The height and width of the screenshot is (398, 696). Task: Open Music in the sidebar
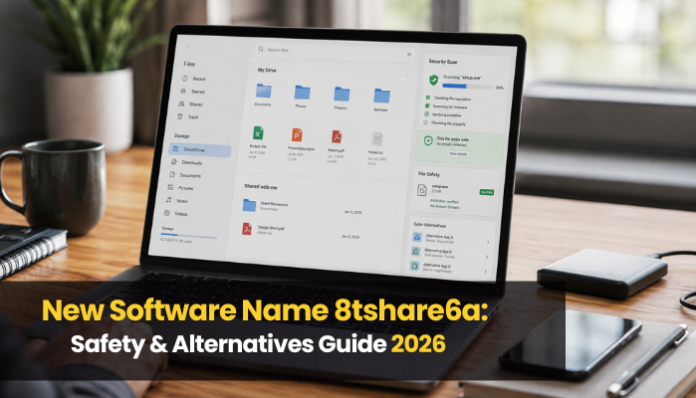(177, 201)
